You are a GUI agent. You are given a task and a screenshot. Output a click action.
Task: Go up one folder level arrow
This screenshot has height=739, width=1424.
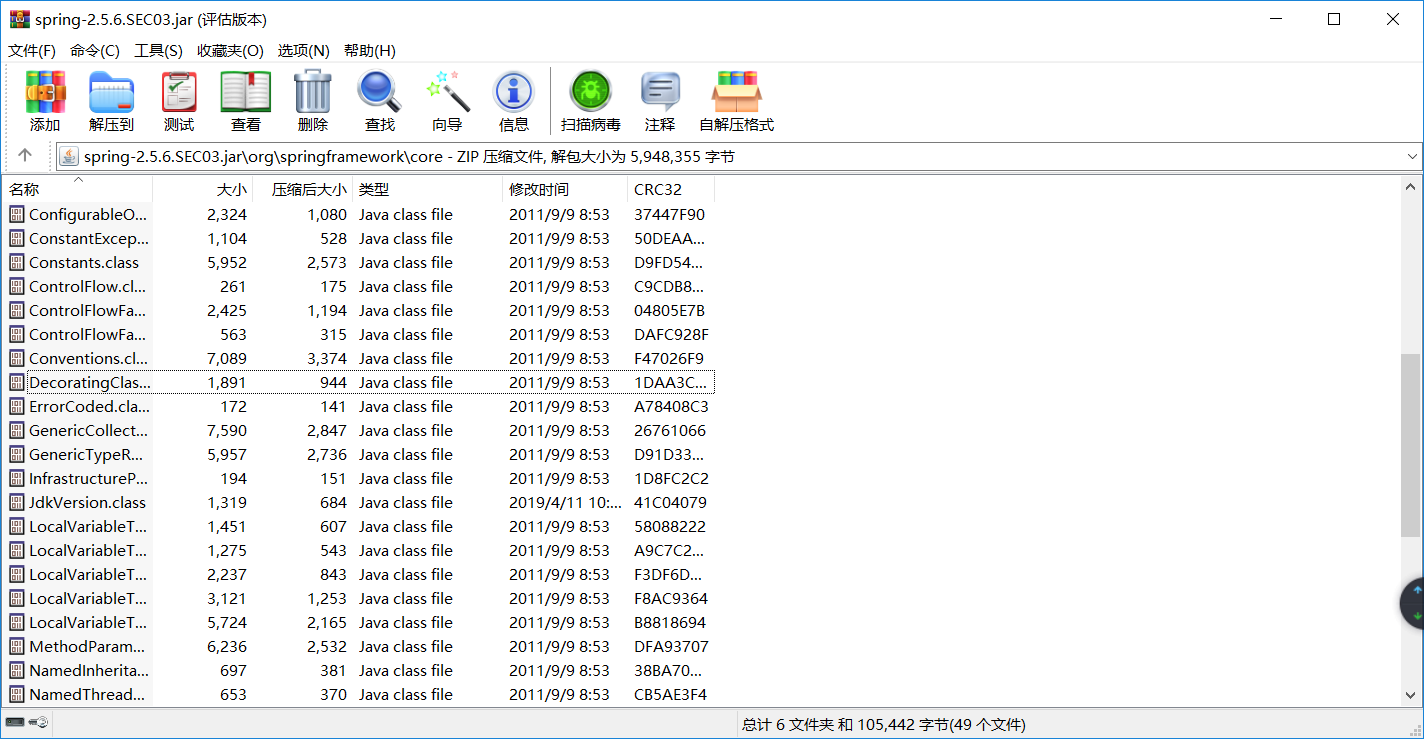(25, 156)
